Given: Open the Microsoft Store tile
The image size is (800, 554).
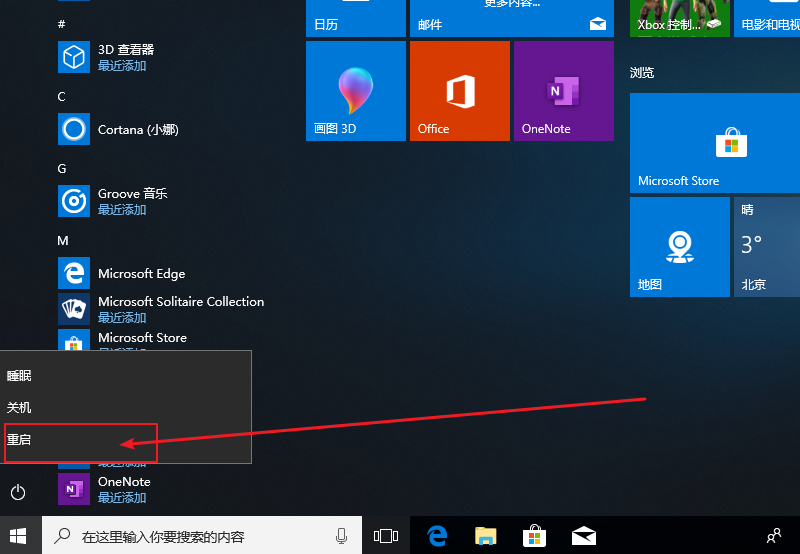Looking at the screenshot, I should click(731, 143).
